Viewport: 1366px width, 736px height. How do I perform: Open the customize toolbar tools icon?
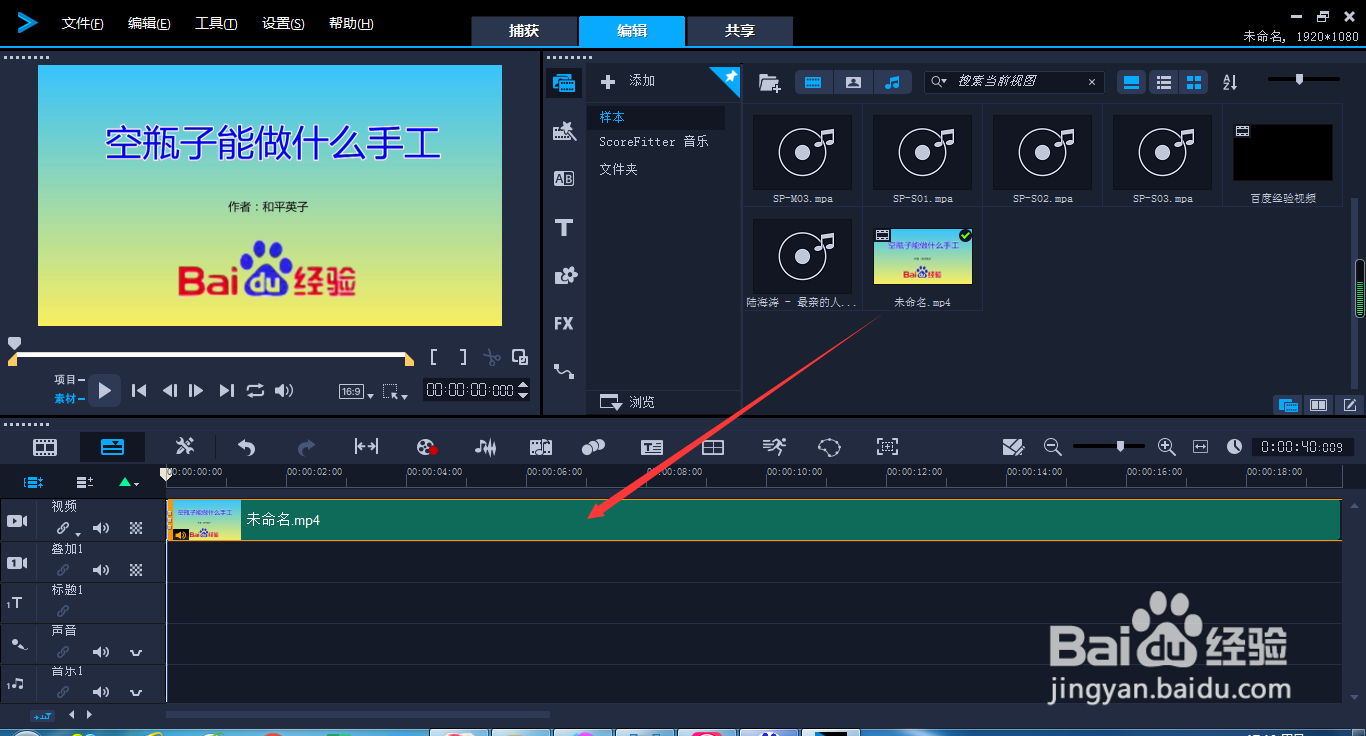[184, 447]
